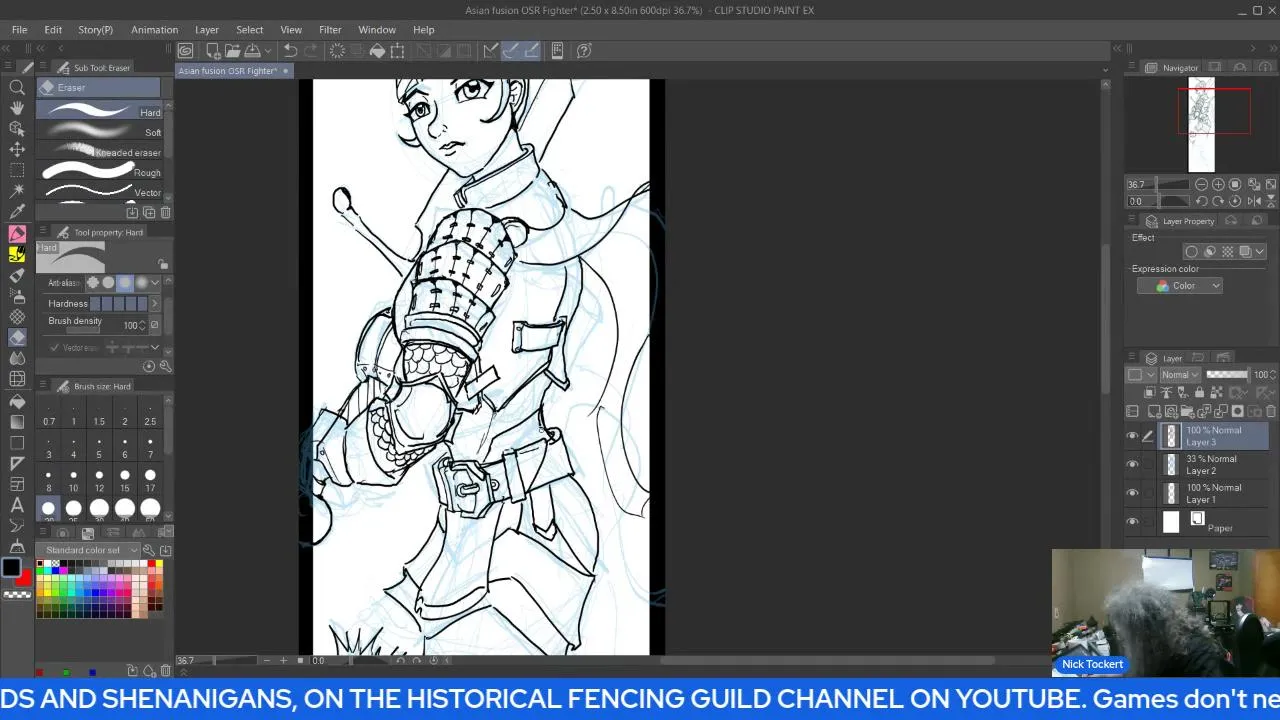Select the Gradient tool
This screenshot has width=1280, height=720.
[17, 422]
